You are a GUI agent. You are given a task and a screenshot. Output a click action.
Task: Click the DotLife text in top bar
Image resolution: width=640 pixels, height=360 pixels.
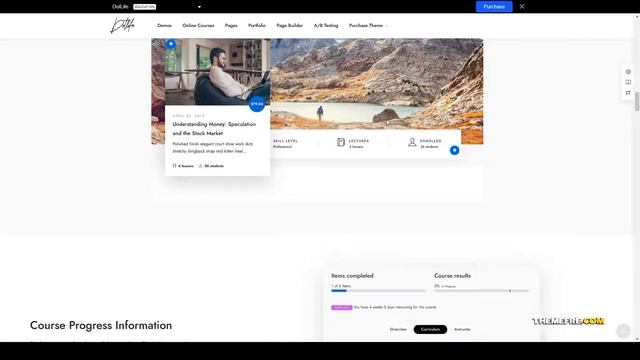(120, 7)
